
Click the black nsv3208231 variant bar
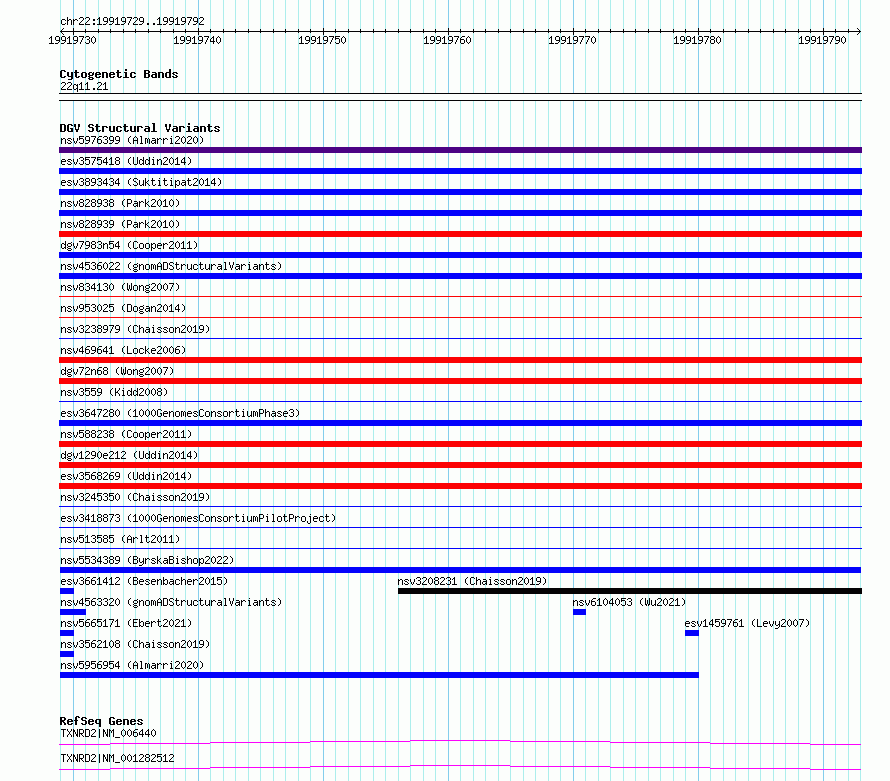pyautogui.click(x=630, y=591)
